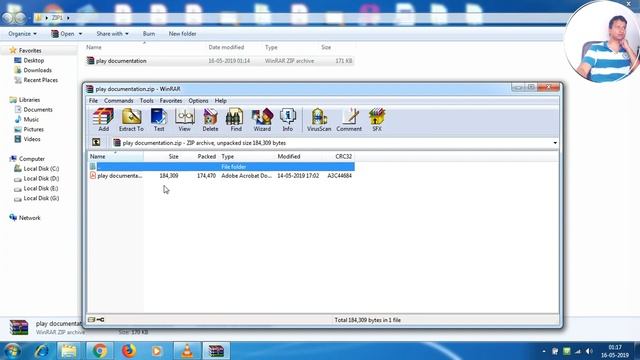Screen dimensions: 640x360
Task: Click the Test archive toolbar icon
Action: coord(159,120)
